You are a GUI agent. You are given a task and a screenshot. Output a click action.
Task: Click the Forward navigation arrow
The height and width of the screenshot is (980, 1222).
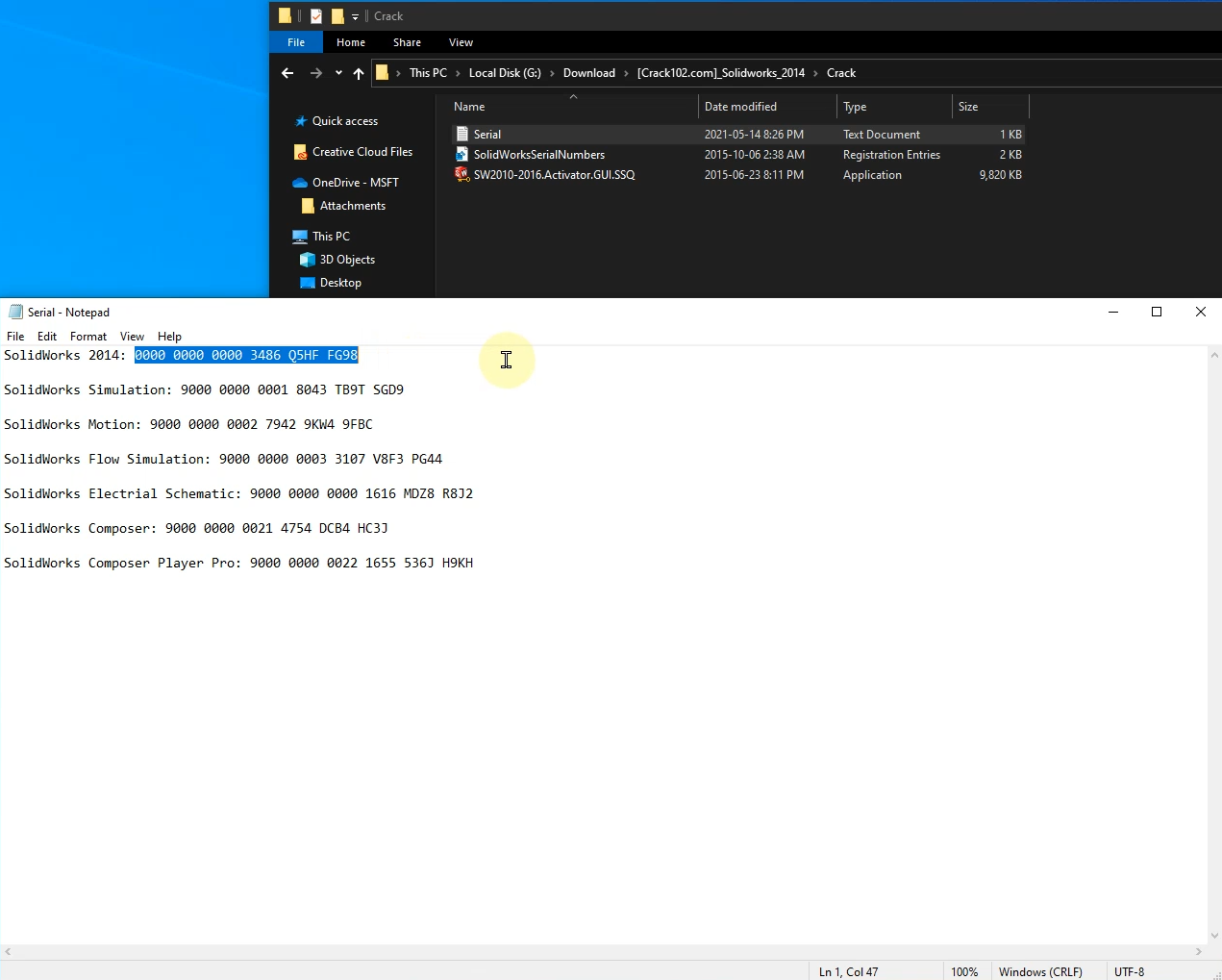click(x=315, y=73)
